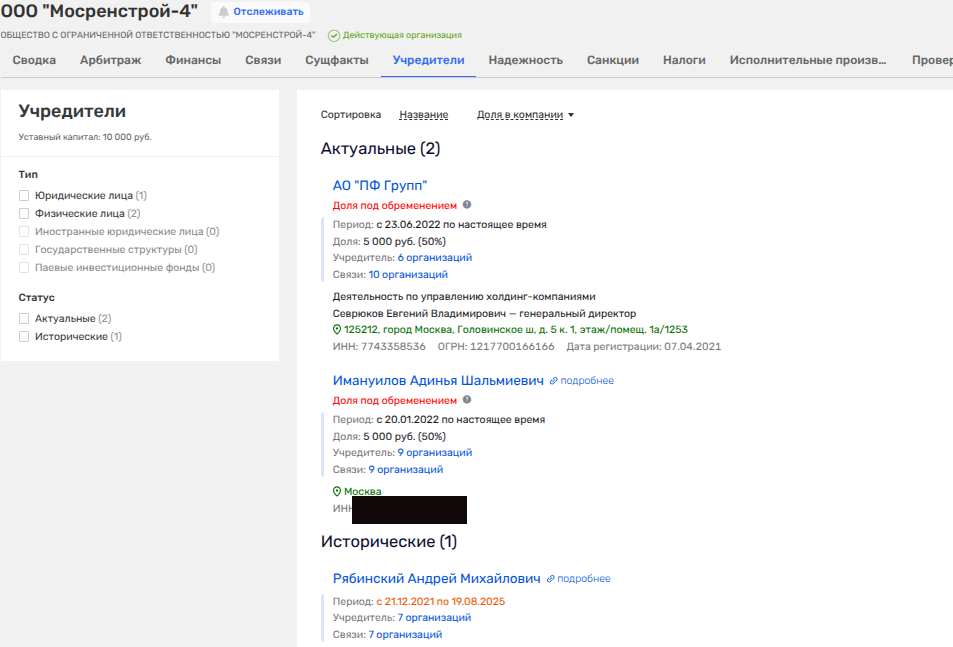Open Рябинский Андрей Михайлович profile
Screen dimensions: 953x647
(436, 578)
